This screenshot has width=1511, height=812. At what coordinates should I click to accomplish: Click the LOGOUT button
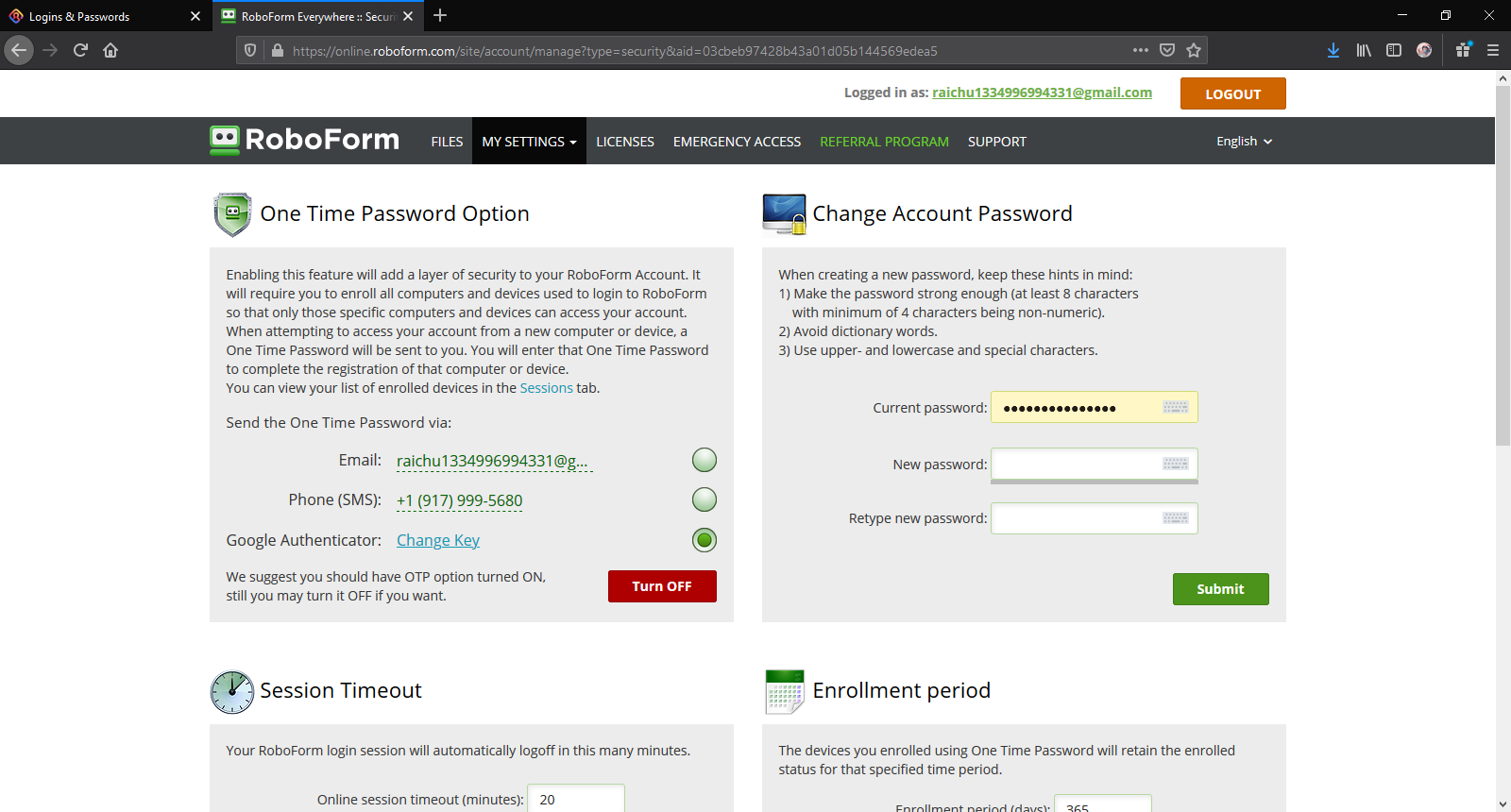tap(1233, 93)
